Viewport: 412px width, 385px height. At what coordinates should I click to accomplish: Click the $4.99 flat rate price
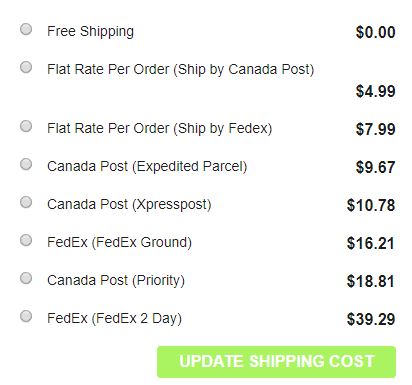click(375, 91)
